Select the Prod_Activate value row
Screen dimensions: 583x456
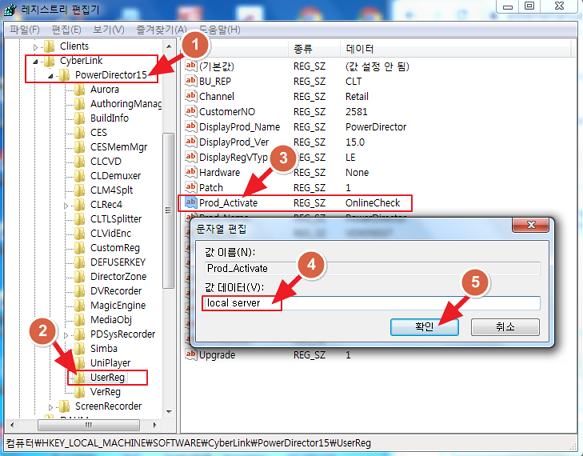pyautogui.click(x=294, y=203)
